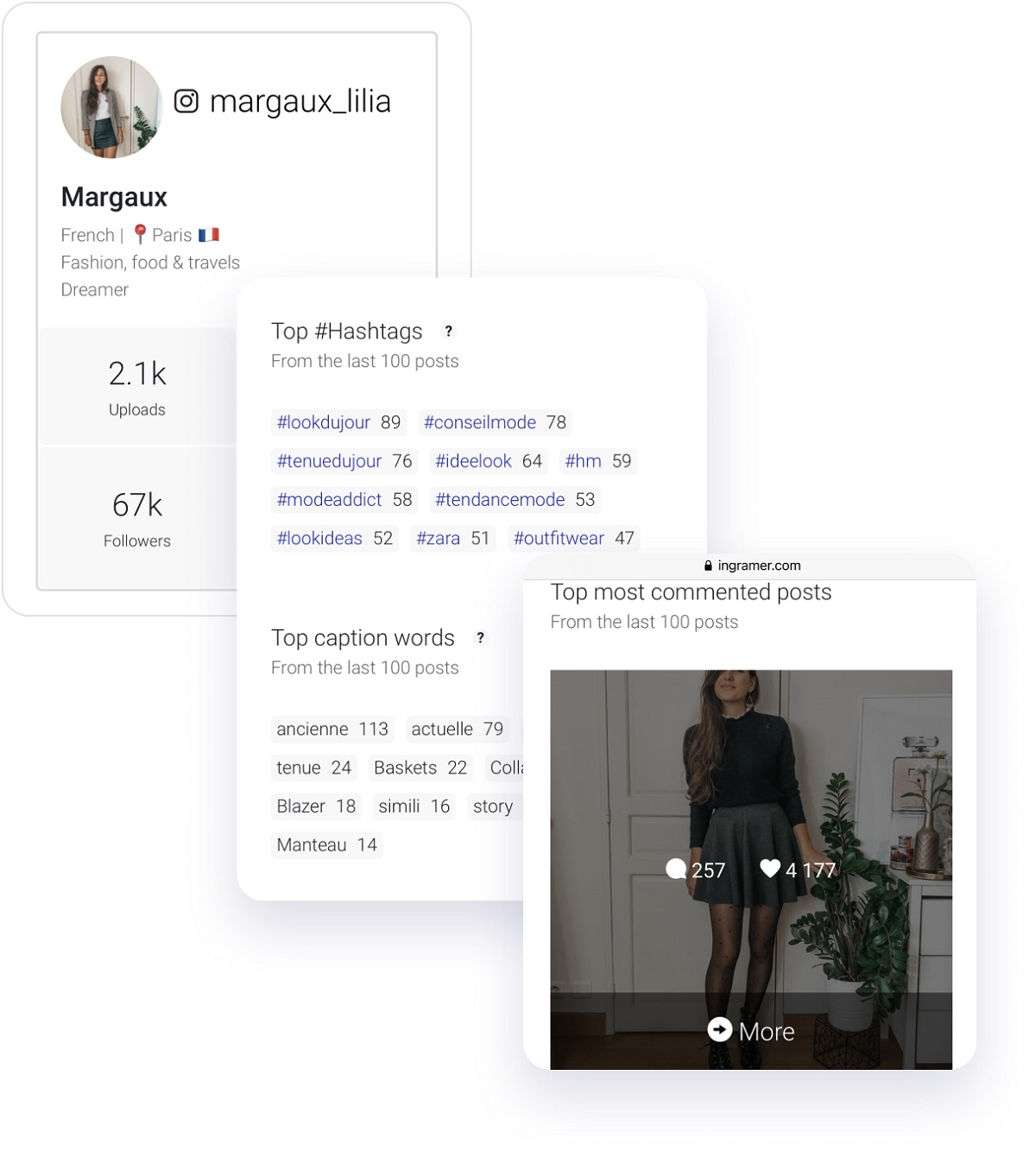Open the #zara hashtag
This screenshot has height=1151, width=1036.
[x=453, y=538]
